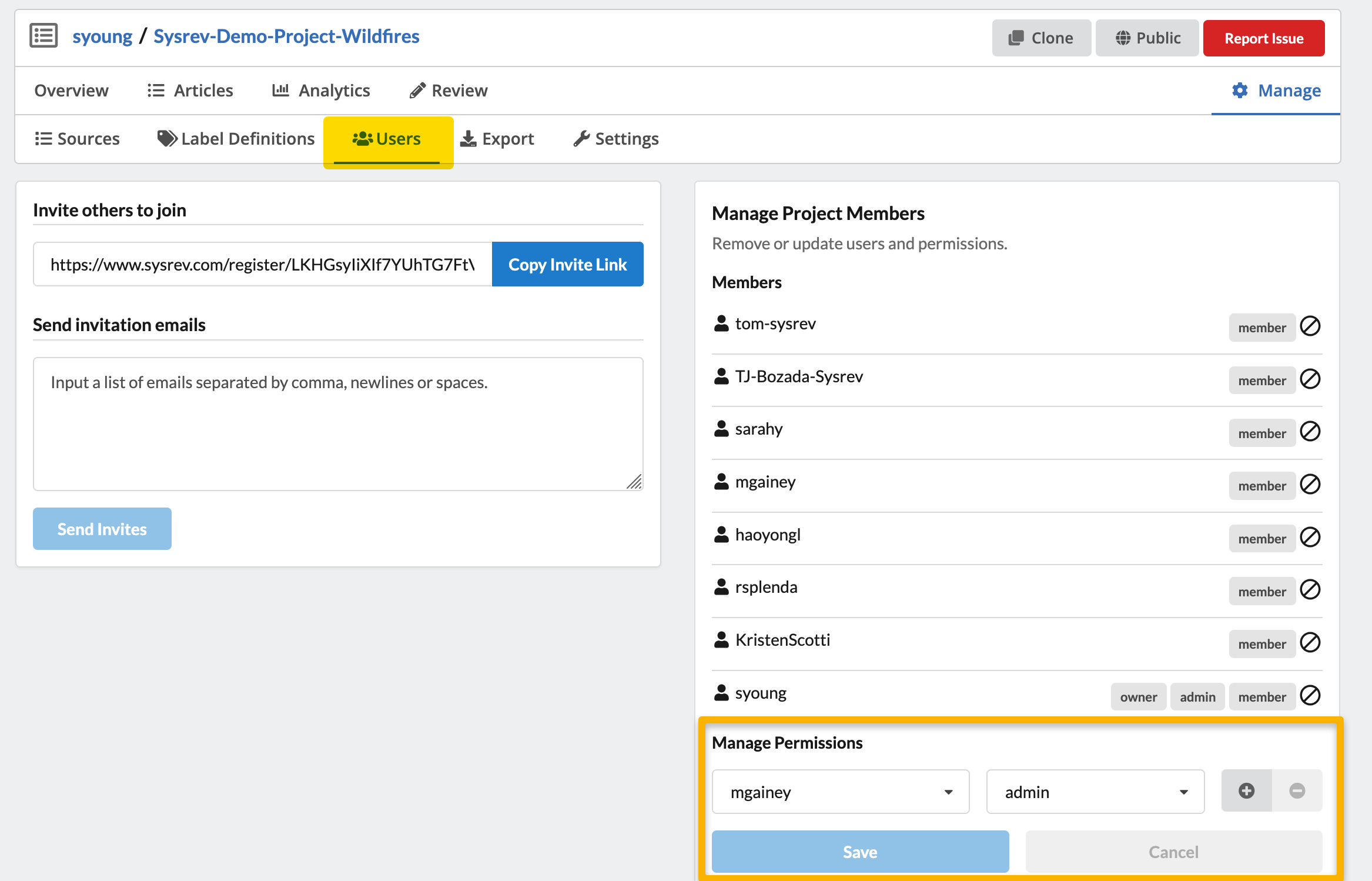Open the Label Definitions tab
1372x881 pixels.
[x=236, y=139]
